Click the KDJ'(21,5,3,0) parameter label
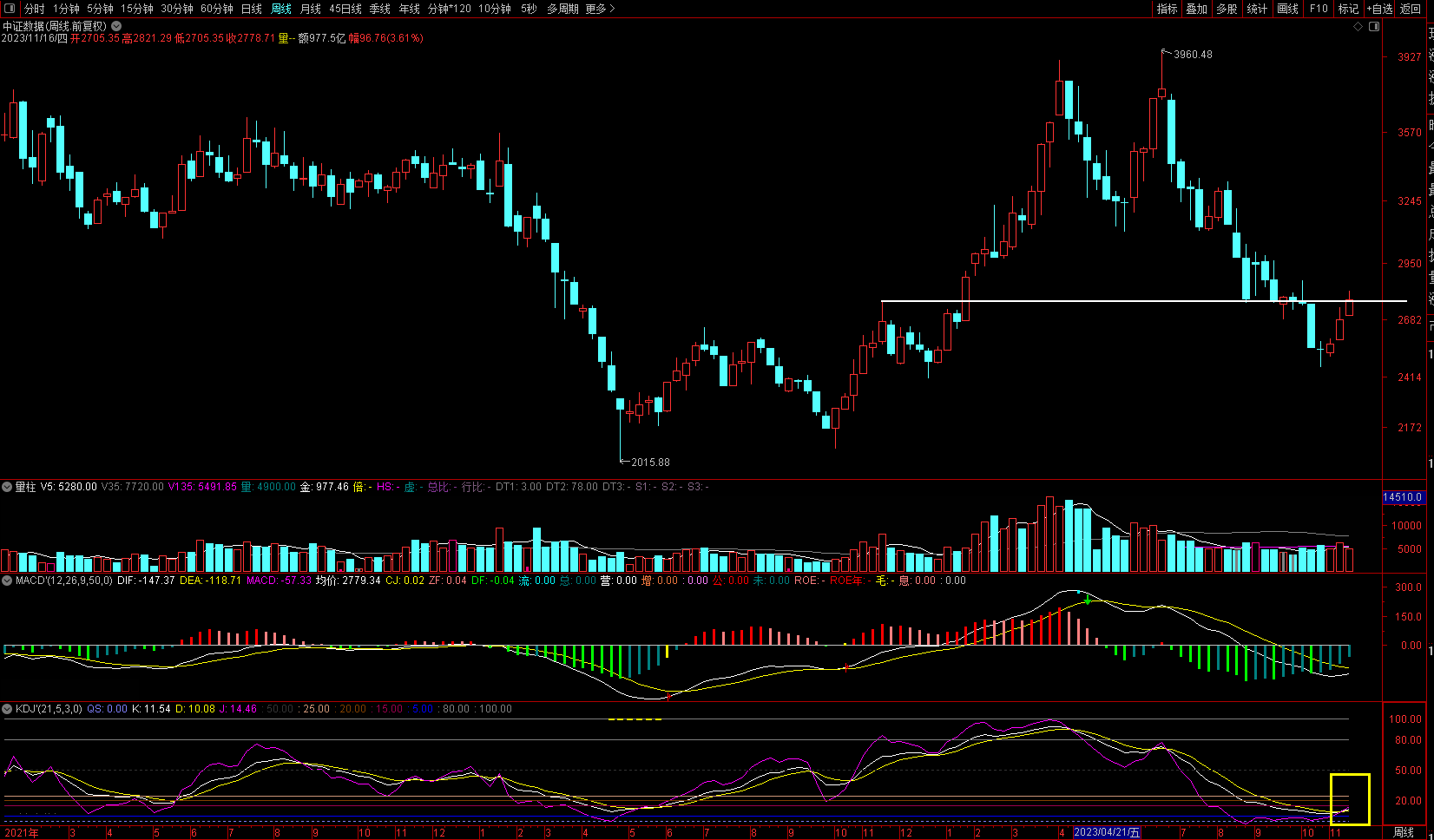1434x840 pixels. pyautogui.click(x=49, y=709)
